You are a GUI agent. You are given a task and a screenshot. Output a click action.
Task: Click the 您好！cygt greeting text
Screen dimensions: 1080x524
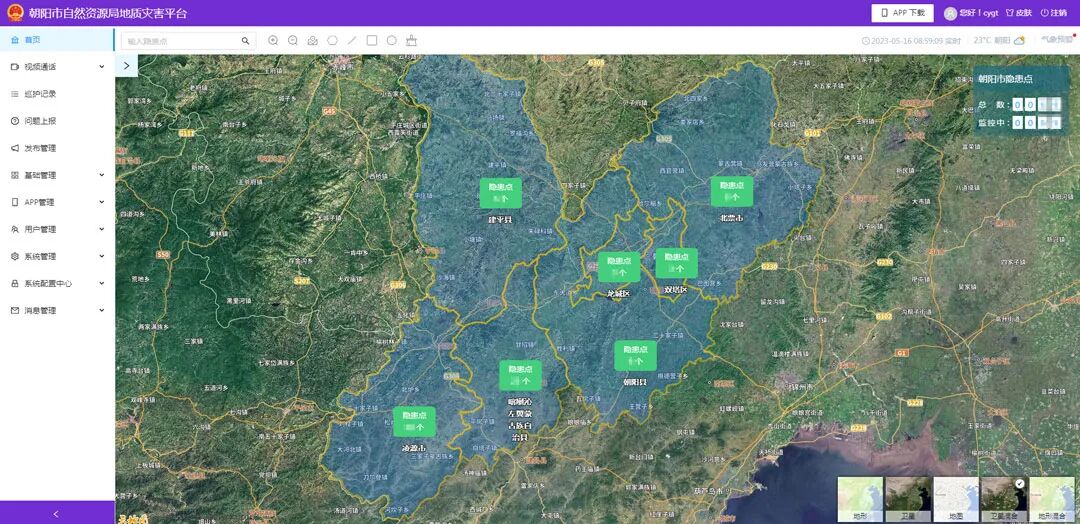[979, 13]
